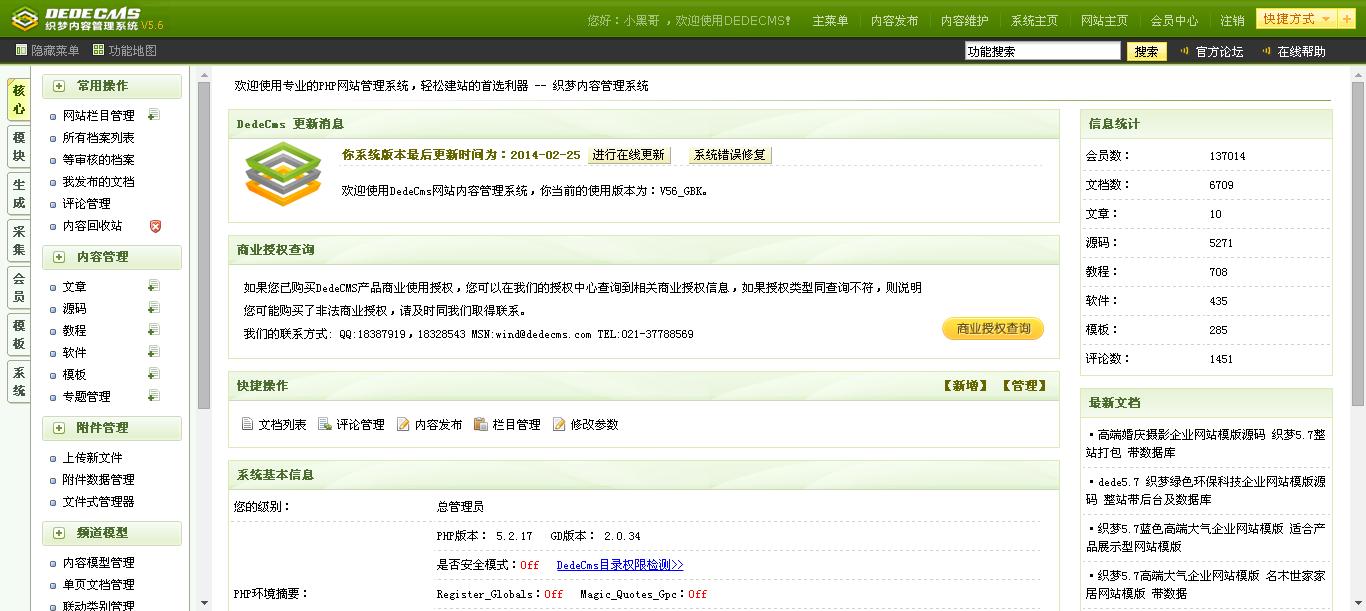
Task: Collapse the 频道模型 menu group
Action: 59,533
